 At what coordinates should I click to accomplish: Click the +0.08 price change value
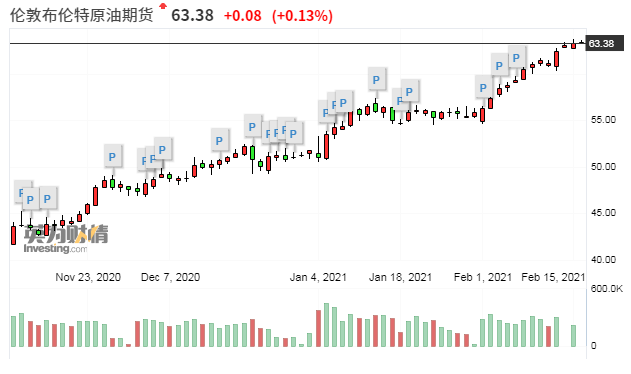pyautogui.click(x=243, y=16)
